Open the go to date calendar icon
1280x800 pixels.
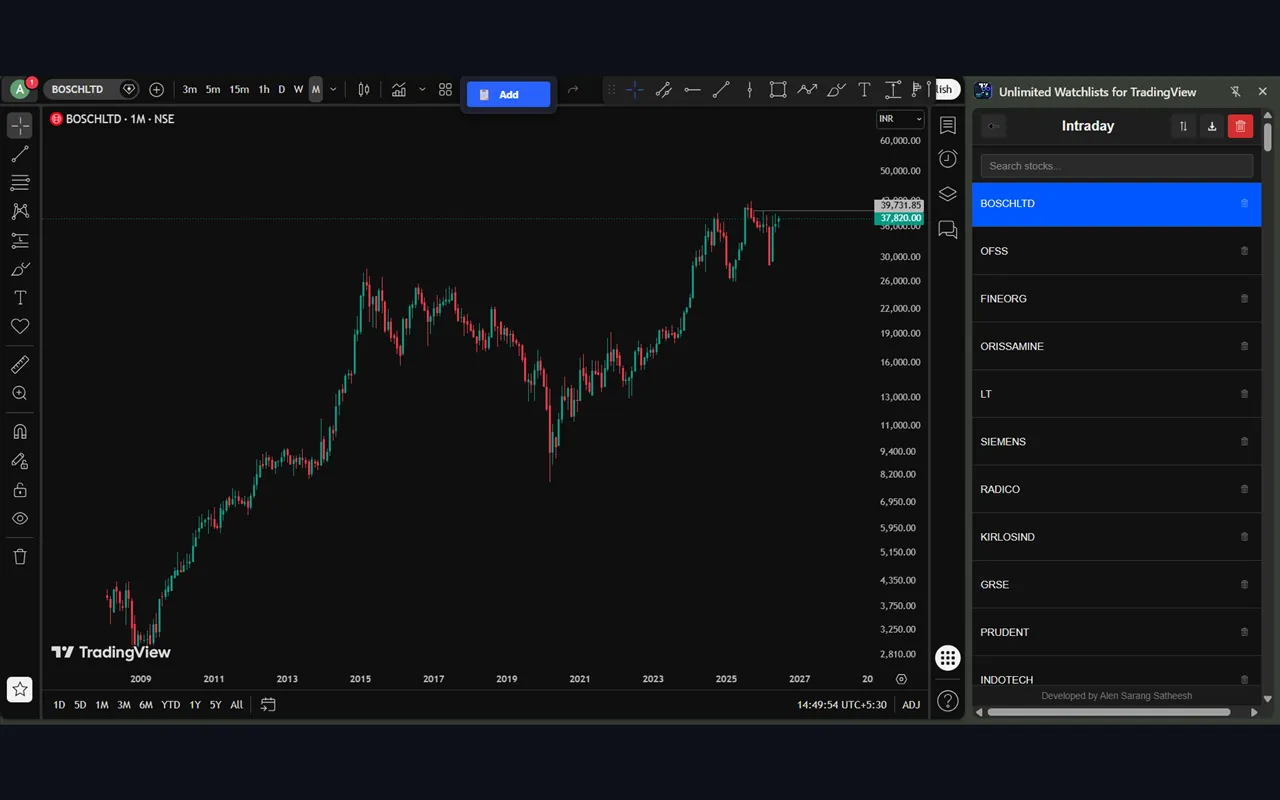268,705
